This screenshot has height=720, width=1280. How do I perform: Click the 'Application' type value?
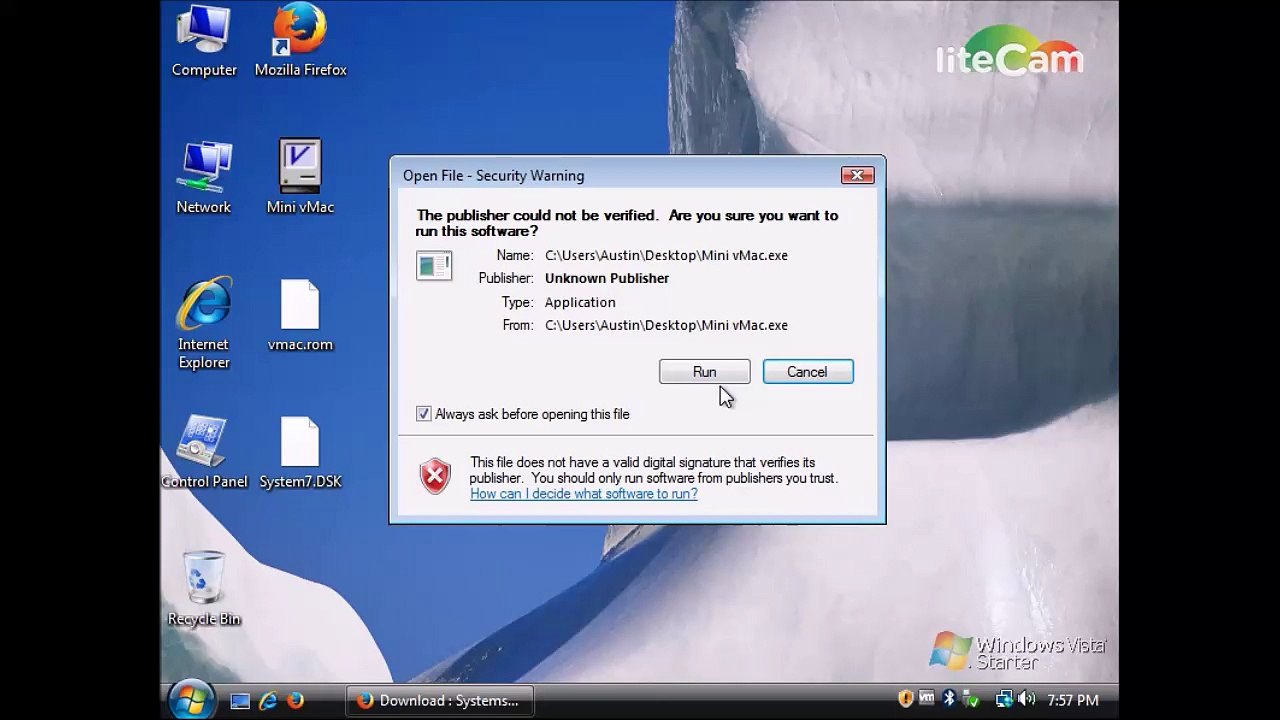[x=580, y=302]
